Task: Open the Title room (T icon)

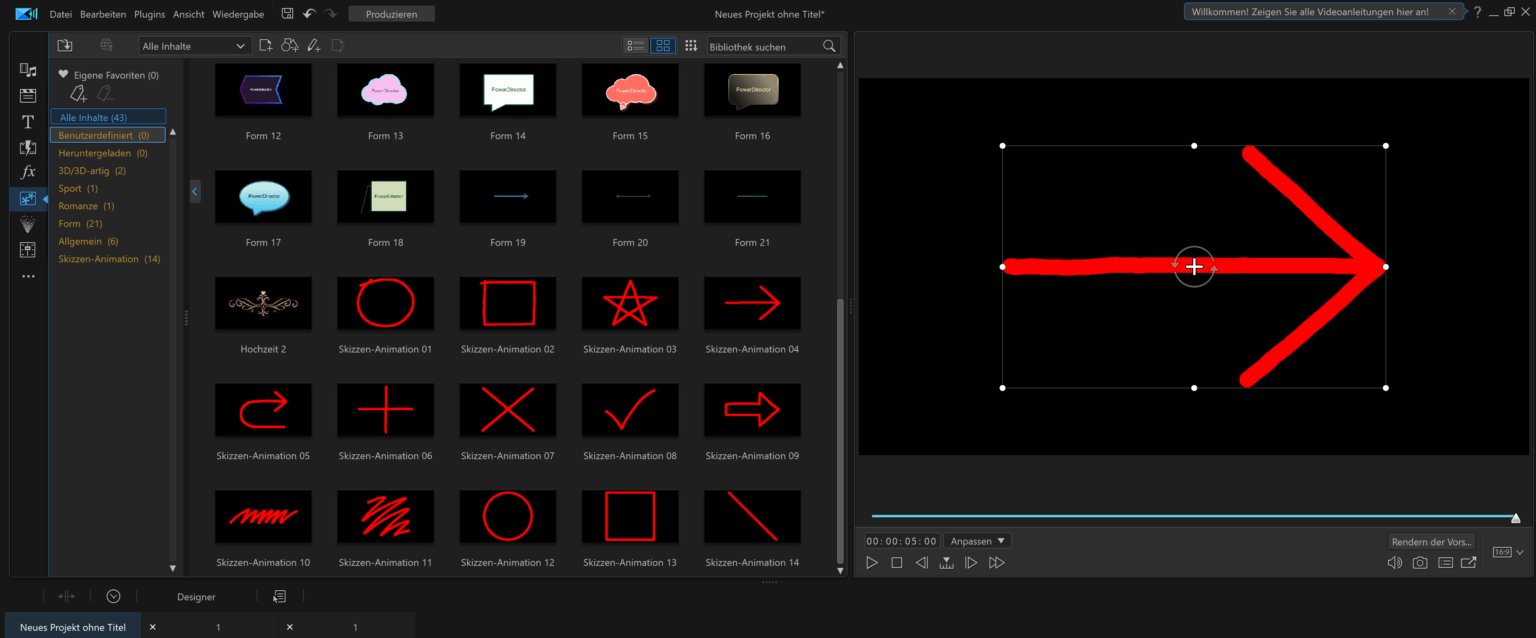Action: 28,122
